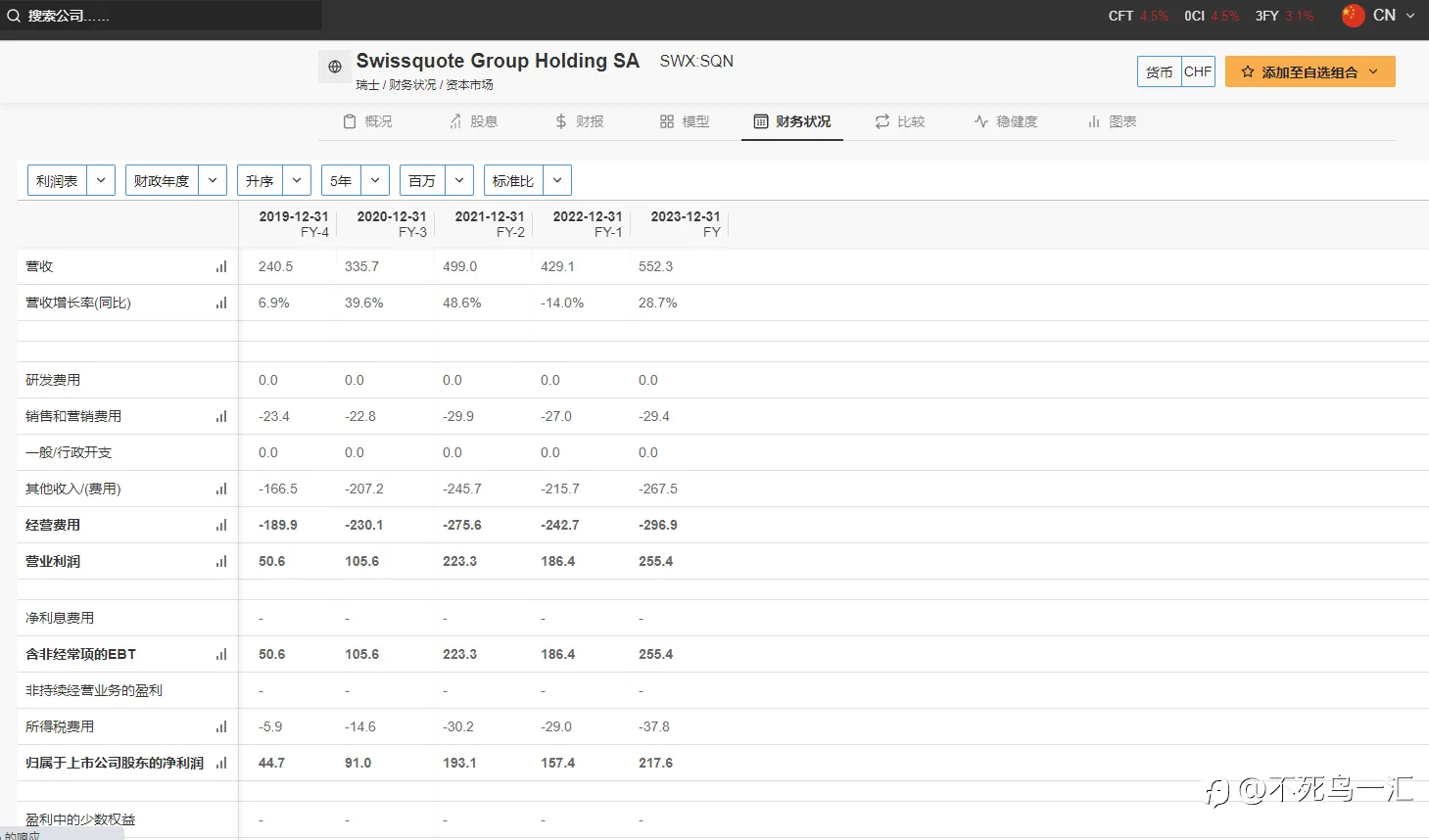The height and width of the screenshot is (840, 1429).
Task: Click revenue value 552.3
Action: [655, 266]
